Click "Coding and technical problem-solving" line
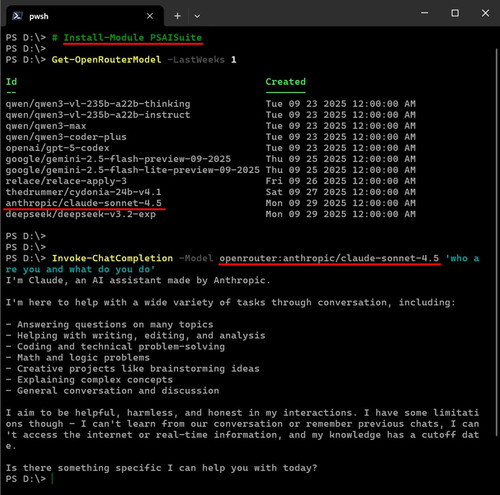 (x=115, y=346)
